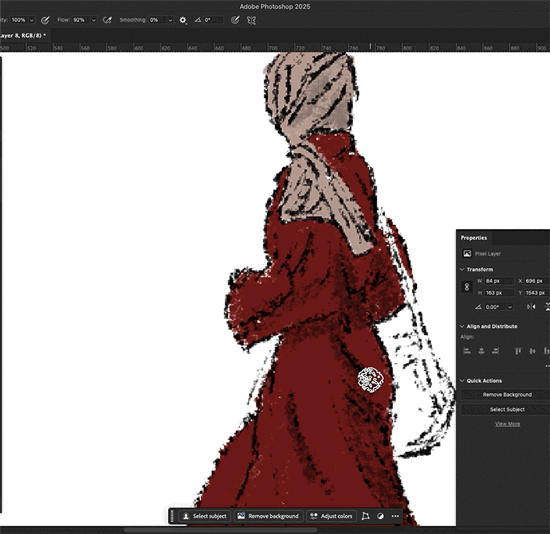Toggle pressure for opacity brush icon
The height and width of the screenshot is (534, 550).
click(45, 20)
